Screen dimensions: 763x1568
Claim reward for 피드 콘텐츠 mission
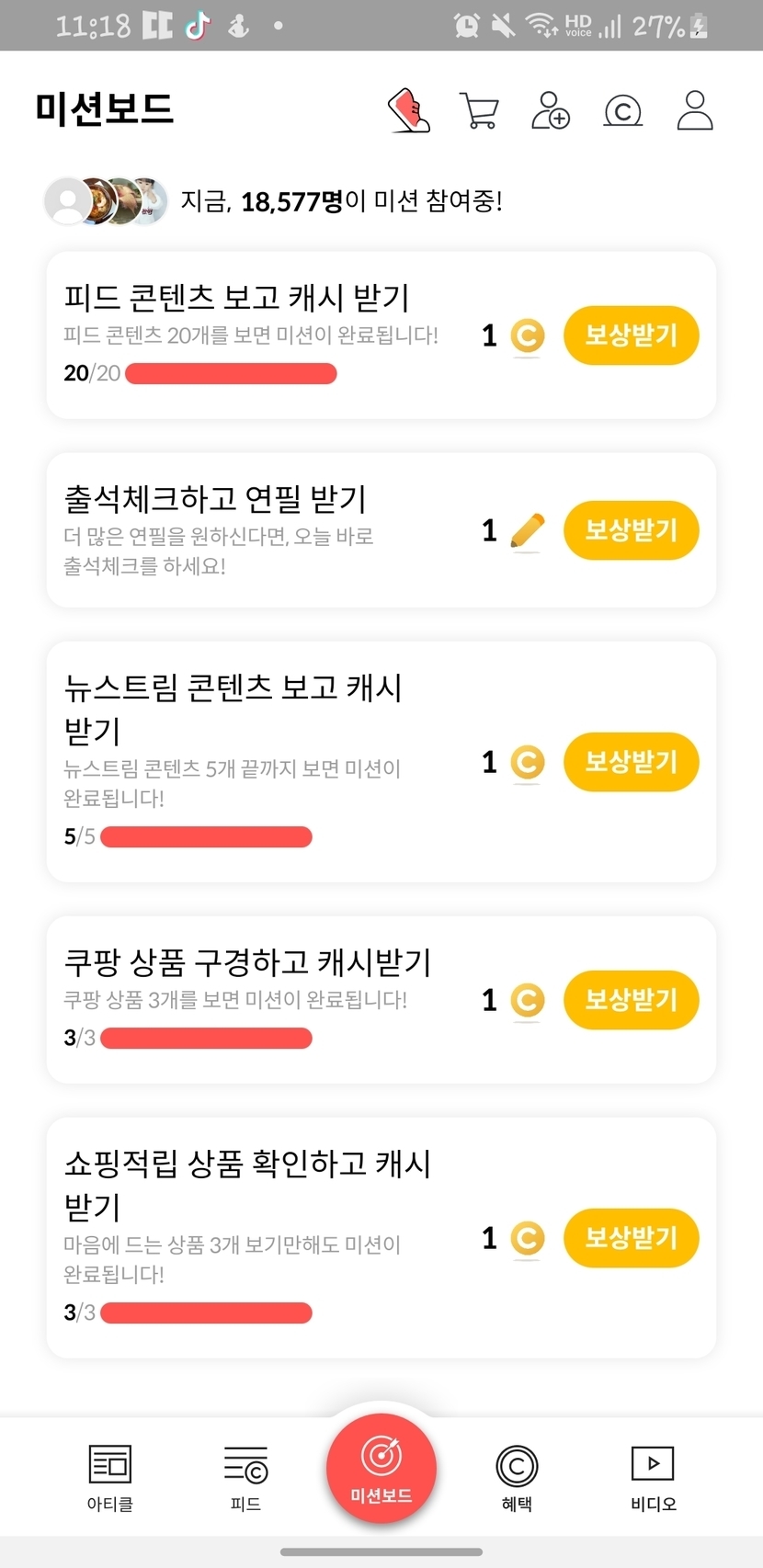click(x=631, y=335)
